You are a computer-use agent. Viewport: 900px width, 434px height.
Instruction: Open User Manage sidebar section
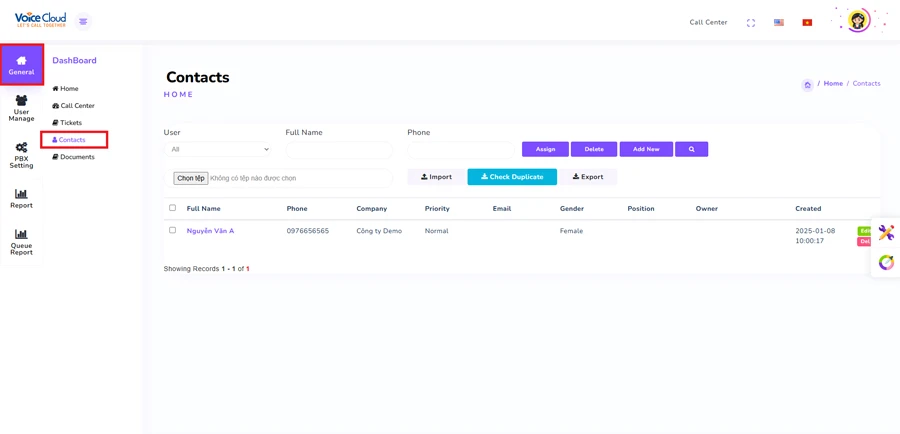click(21, 108)
